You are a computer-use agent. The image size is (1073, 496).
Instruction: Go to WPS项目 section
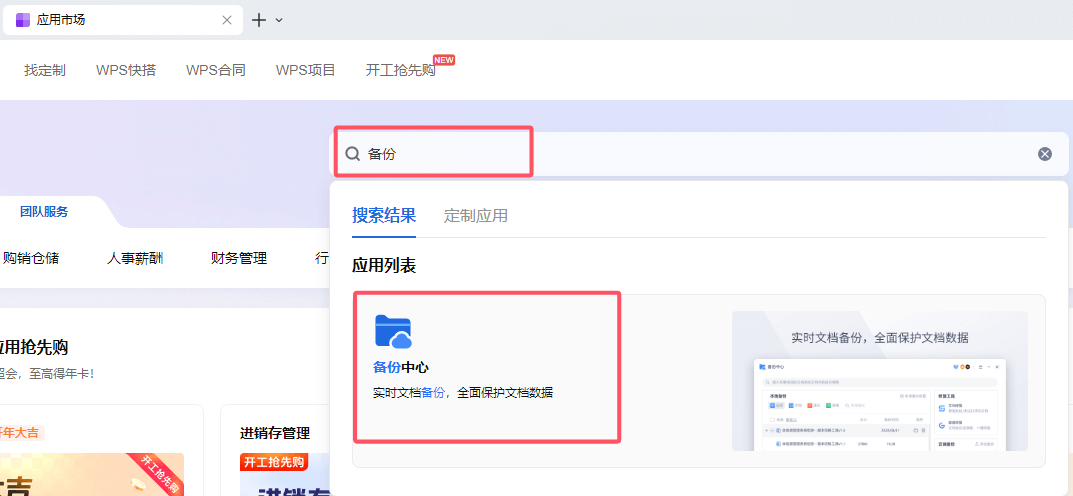[x=306, y=70]
